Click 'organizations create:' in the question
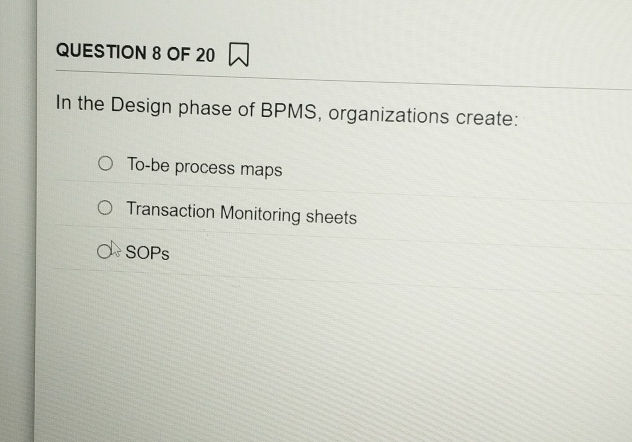The width and height of the screenshot is (632, 442). tap(423, 116)
